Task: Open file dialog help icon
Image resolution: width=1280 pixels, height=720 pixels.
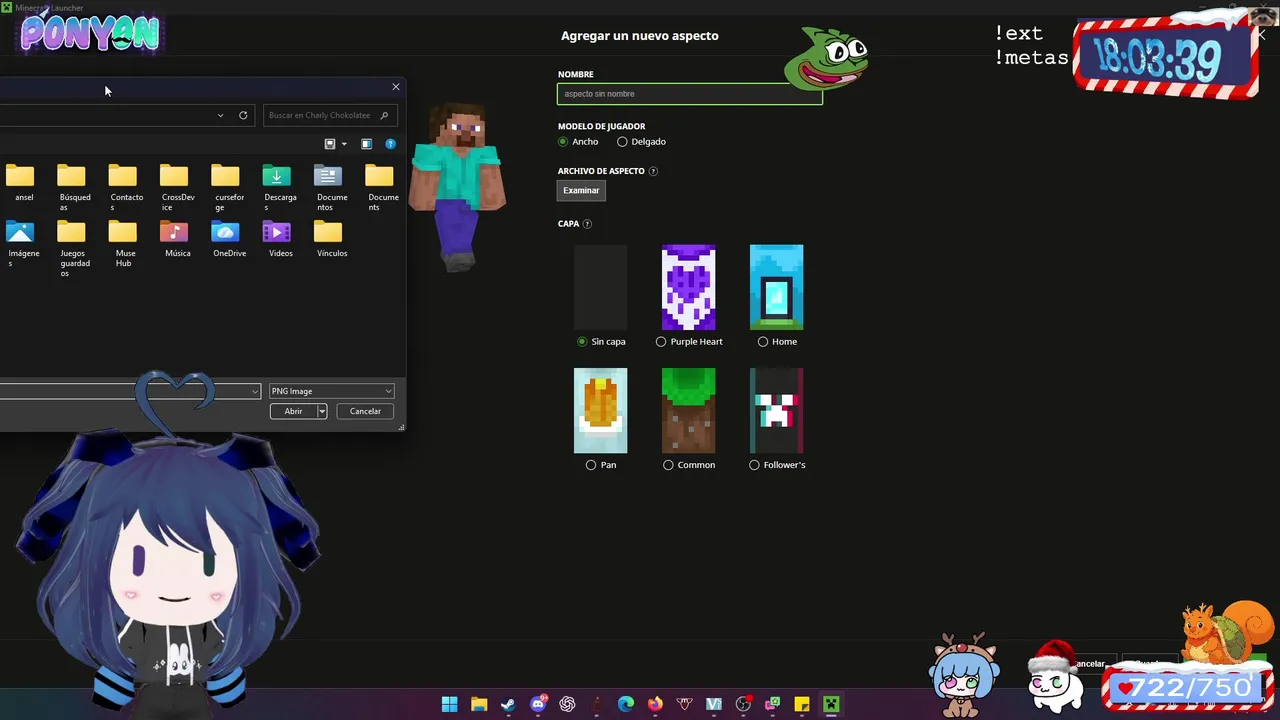Action: (x=391, y=144)
